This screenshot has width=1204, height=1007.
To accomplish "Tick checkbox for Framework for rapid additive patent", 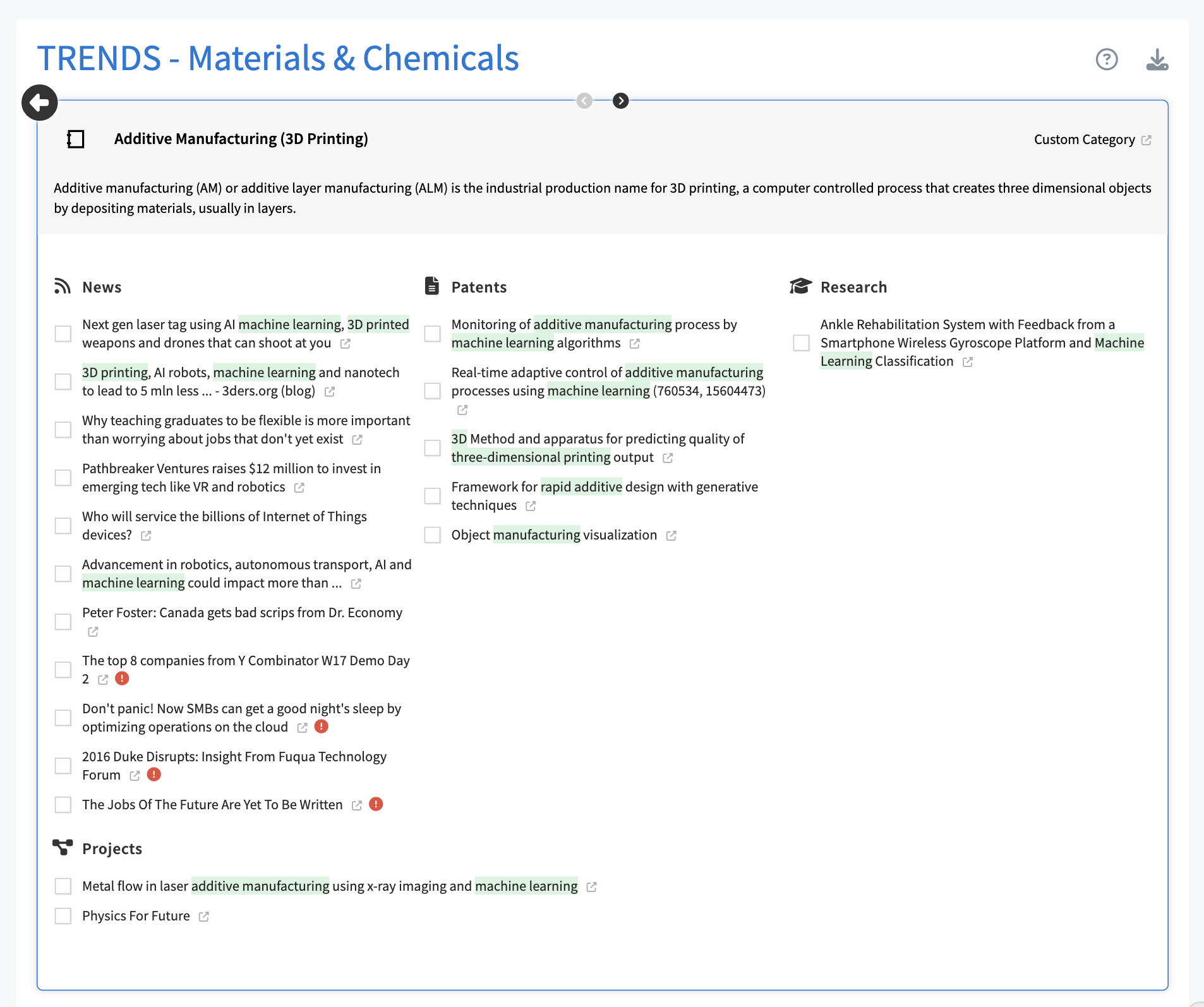I will point(433,496).
